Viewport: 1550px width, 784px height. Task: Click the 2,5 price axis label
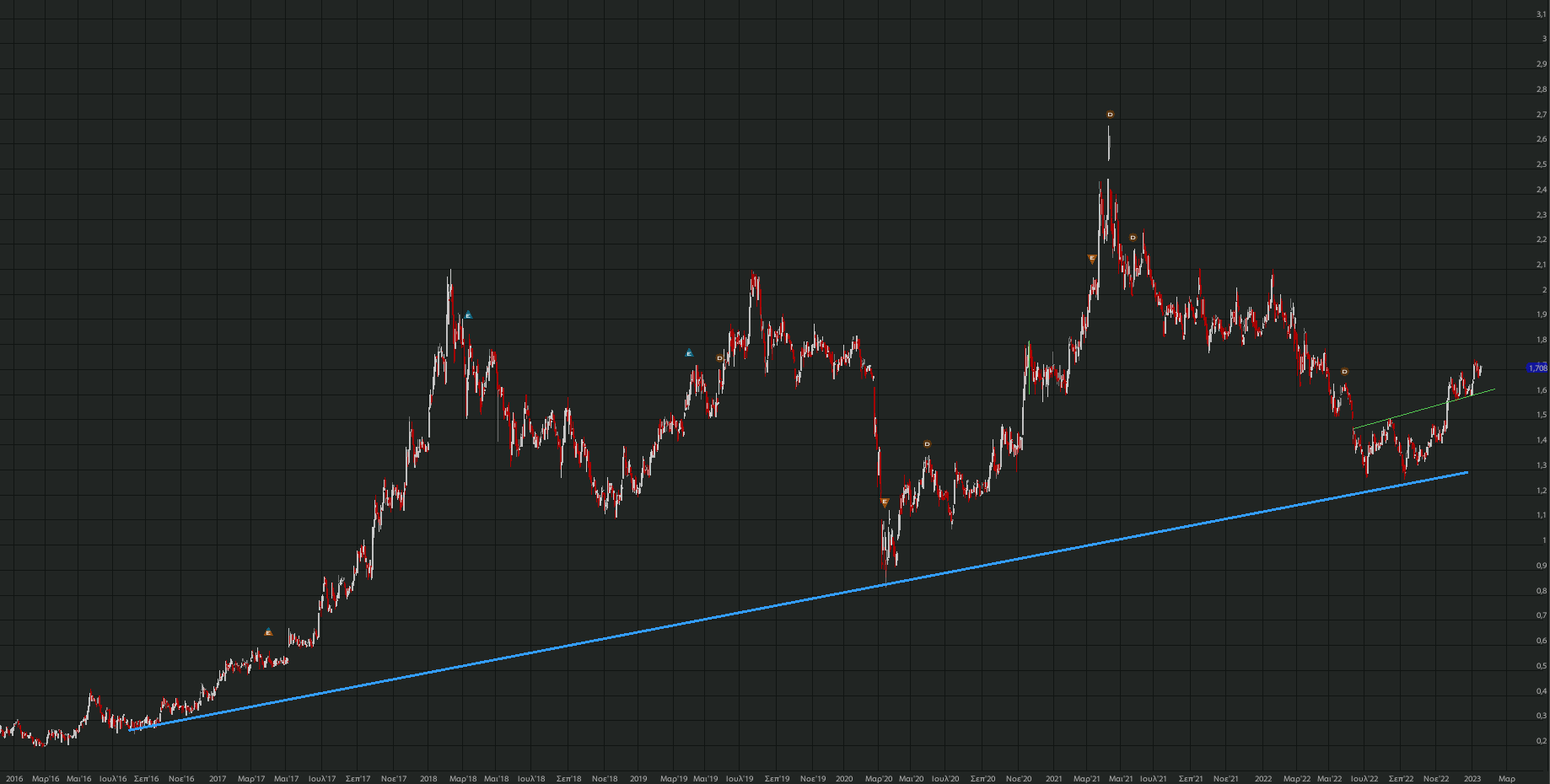[1542, 164]
